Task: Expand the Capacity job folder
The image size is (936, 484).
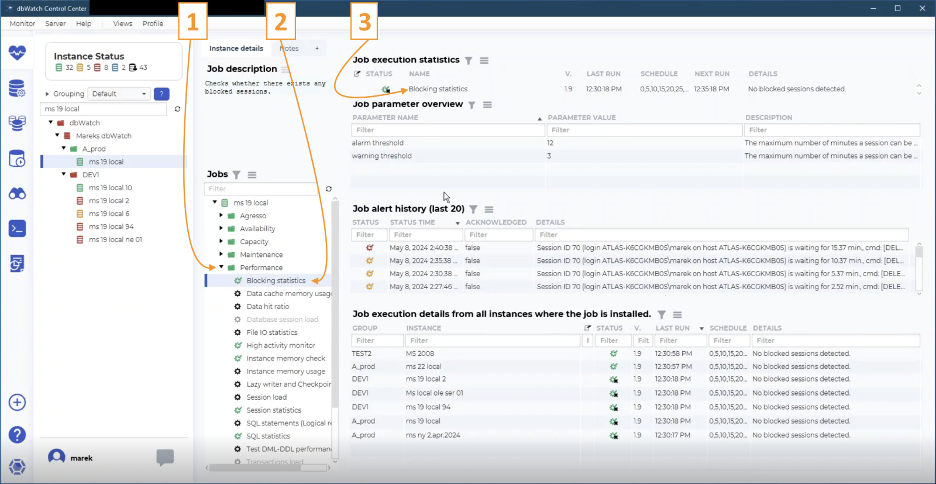Action: [x=221, y=242]
